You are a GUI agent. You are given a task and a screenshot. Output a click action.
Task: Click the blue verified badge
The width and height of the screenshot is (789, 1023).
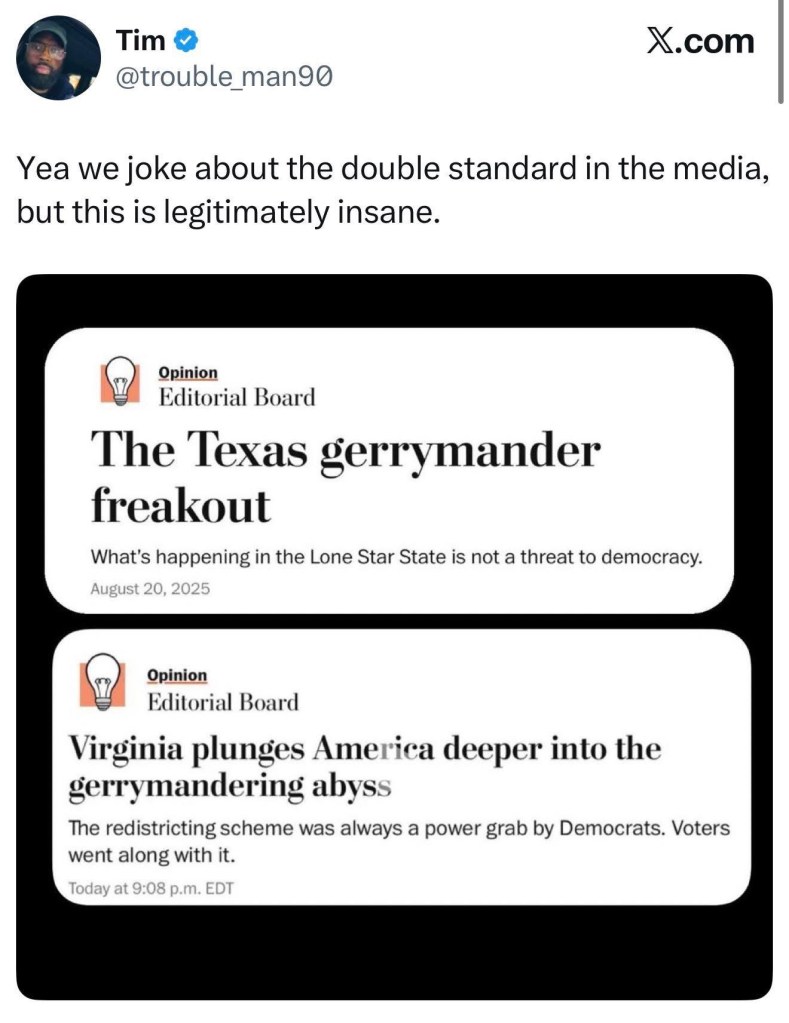pos(186,41)
